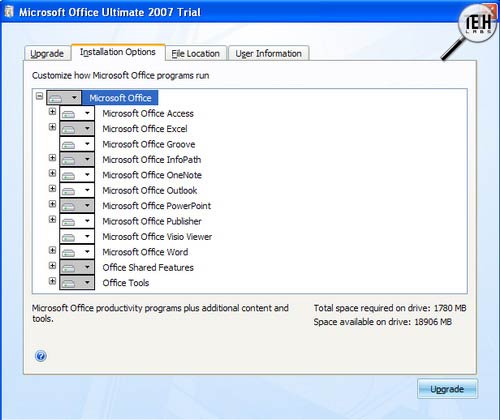
Task: Expand the Microsoft Office Access node
Action: tap(52, 112)
